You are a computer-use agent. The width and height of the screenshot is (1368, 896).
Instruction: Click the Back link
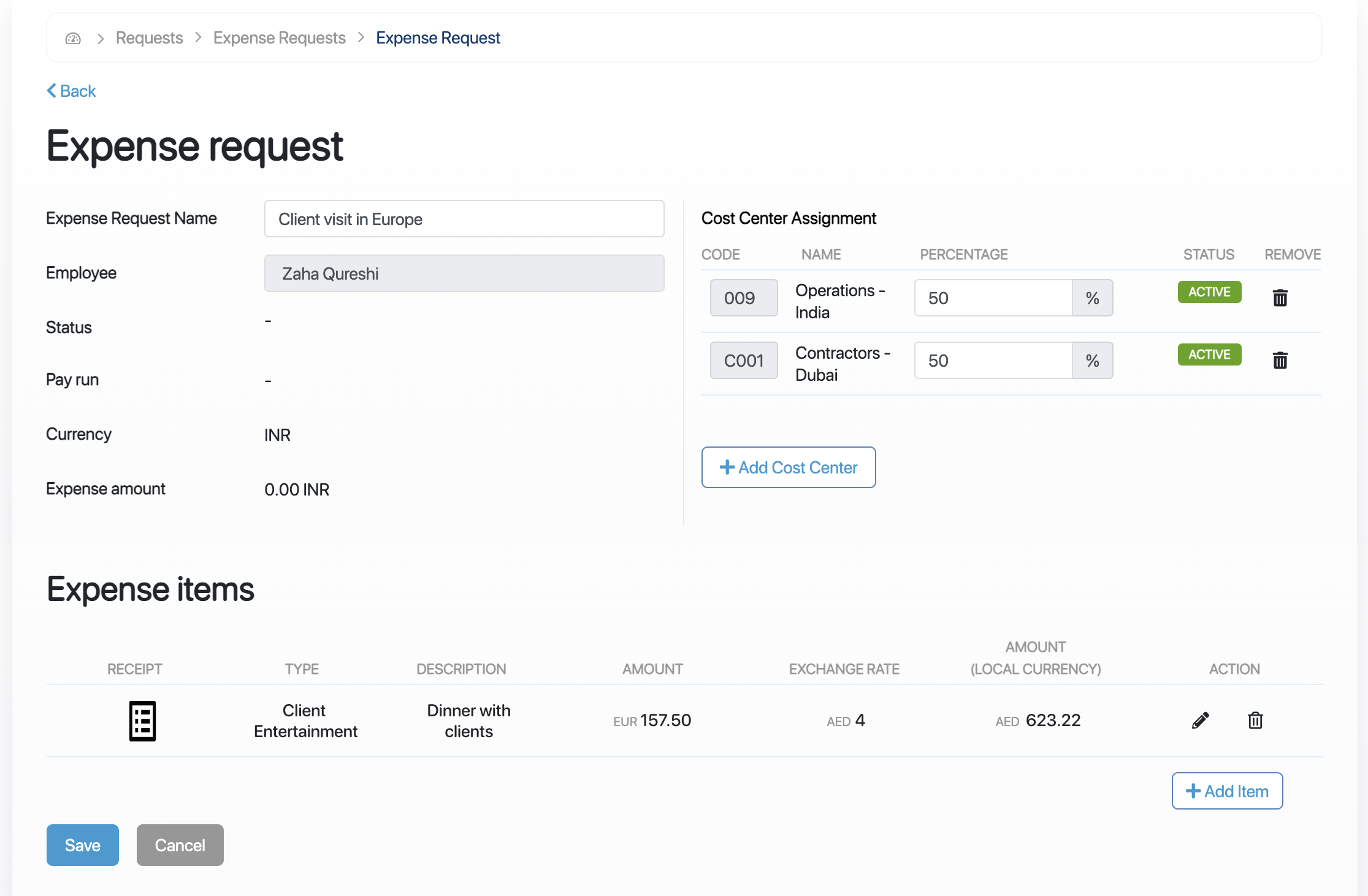[x=78, y=91]
